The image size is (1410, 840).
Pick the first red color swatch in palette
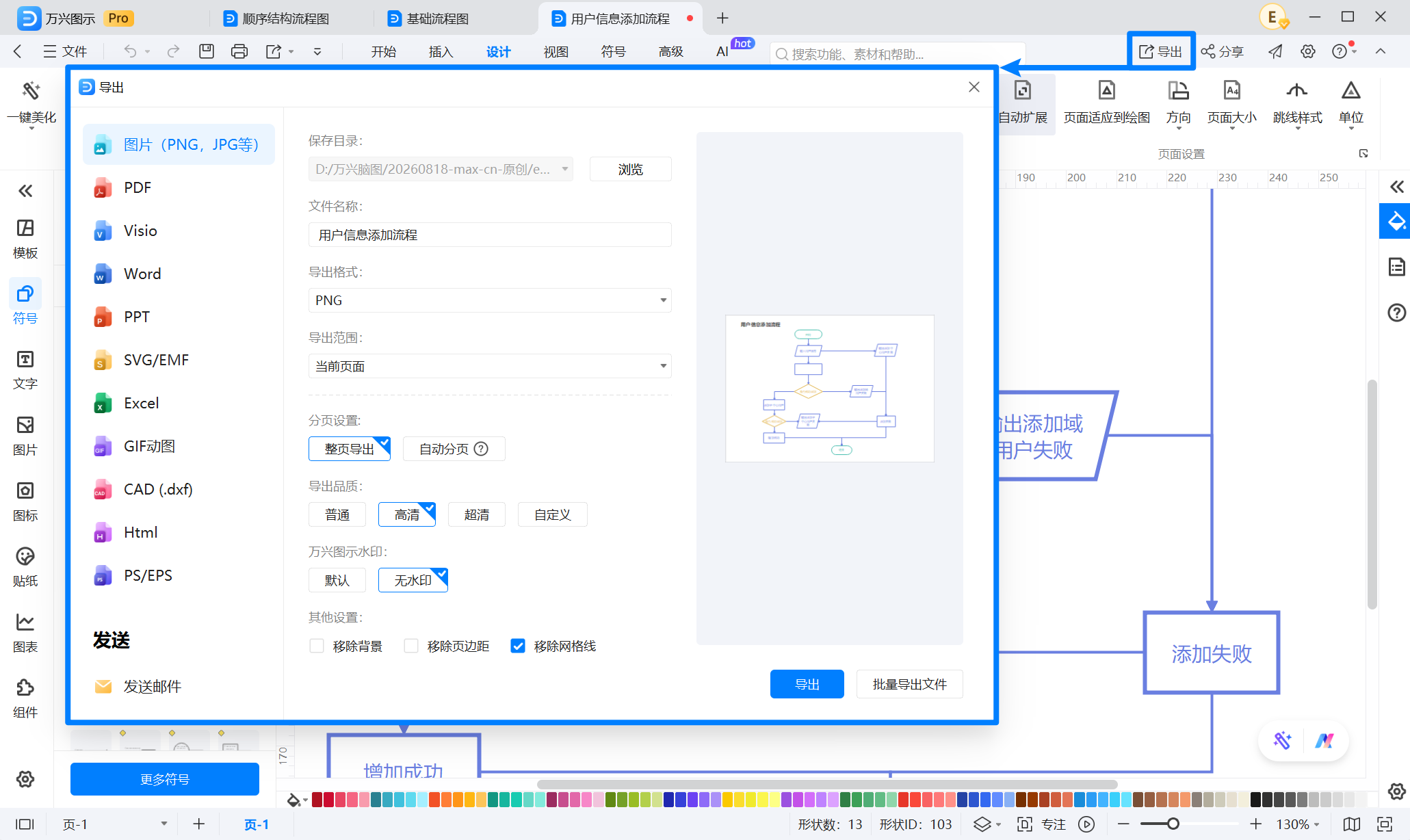click(x=317, y=799)
